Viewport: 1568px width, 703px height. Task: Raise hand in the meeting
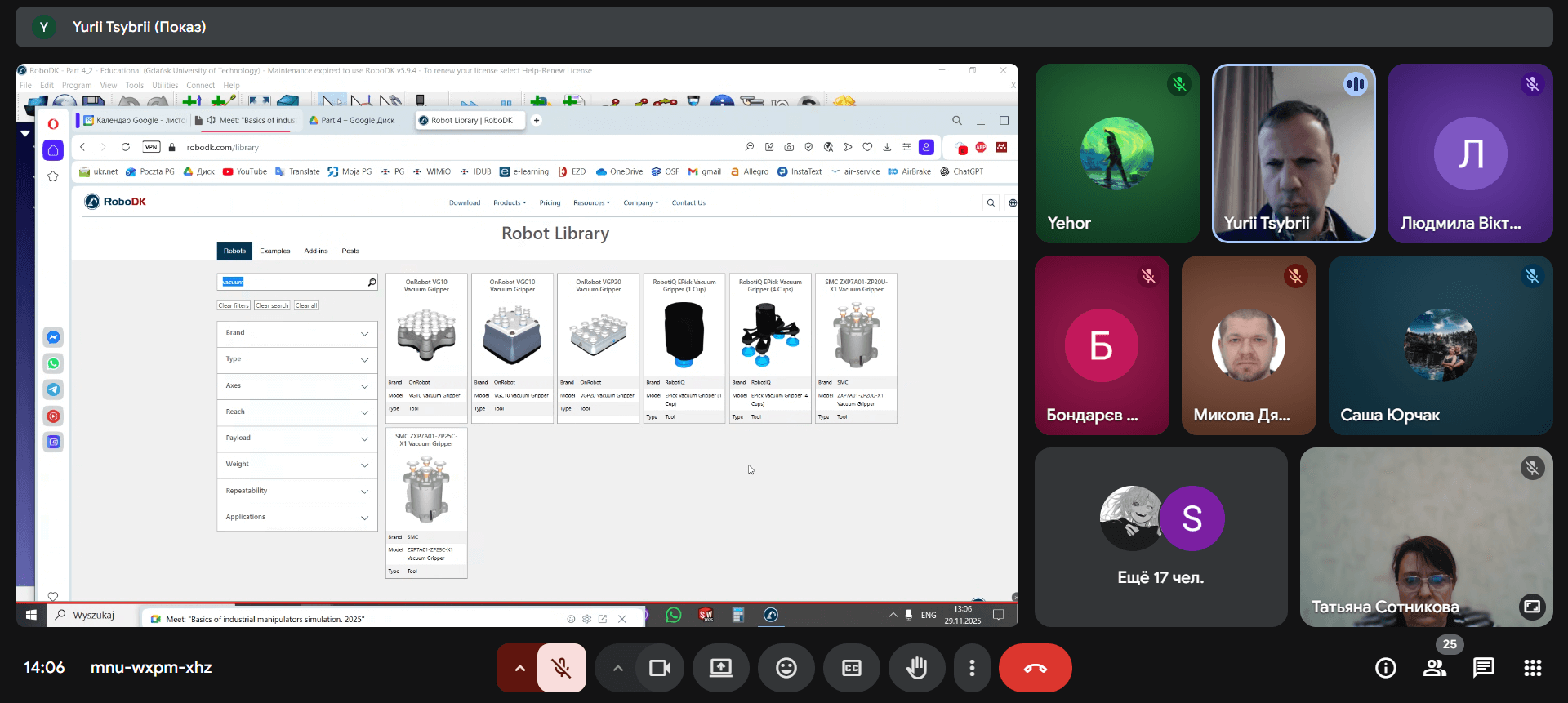click(916, 668)
